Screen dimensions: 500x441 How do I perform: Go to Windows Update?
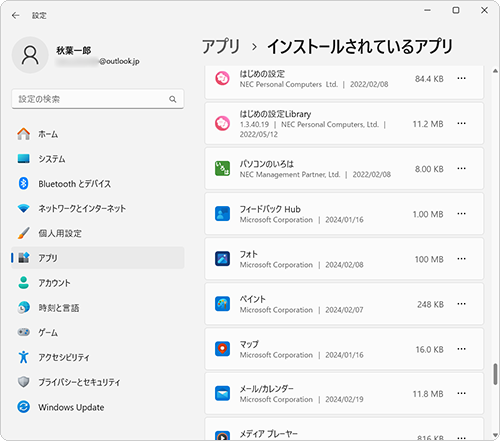pos(98,407)
